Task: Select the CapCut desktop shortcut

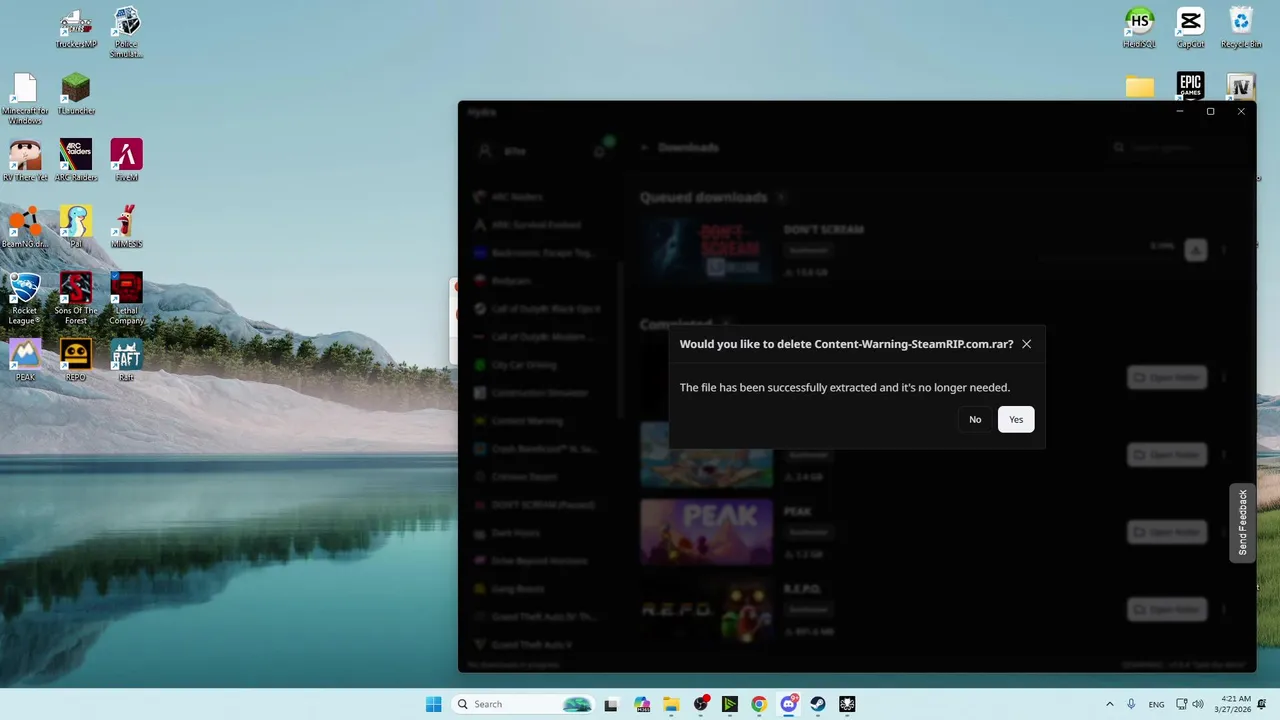Action: [1190, 27]
